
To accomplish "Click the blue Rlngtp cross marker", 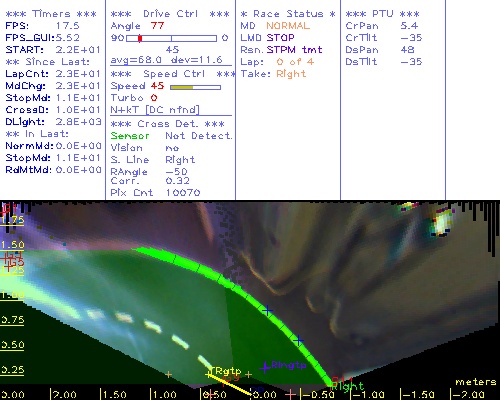I will (265, 367).
